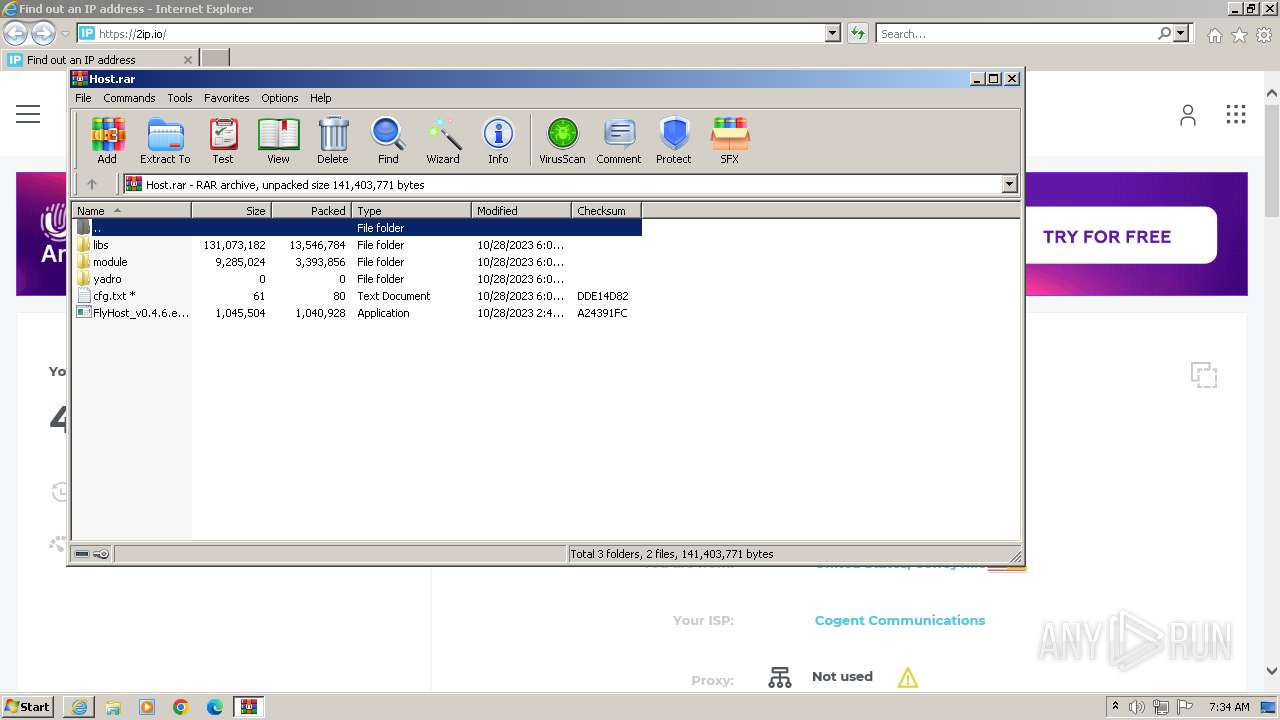Select the yadro folder
The image size is (1280, 720).
pos(356,279)
